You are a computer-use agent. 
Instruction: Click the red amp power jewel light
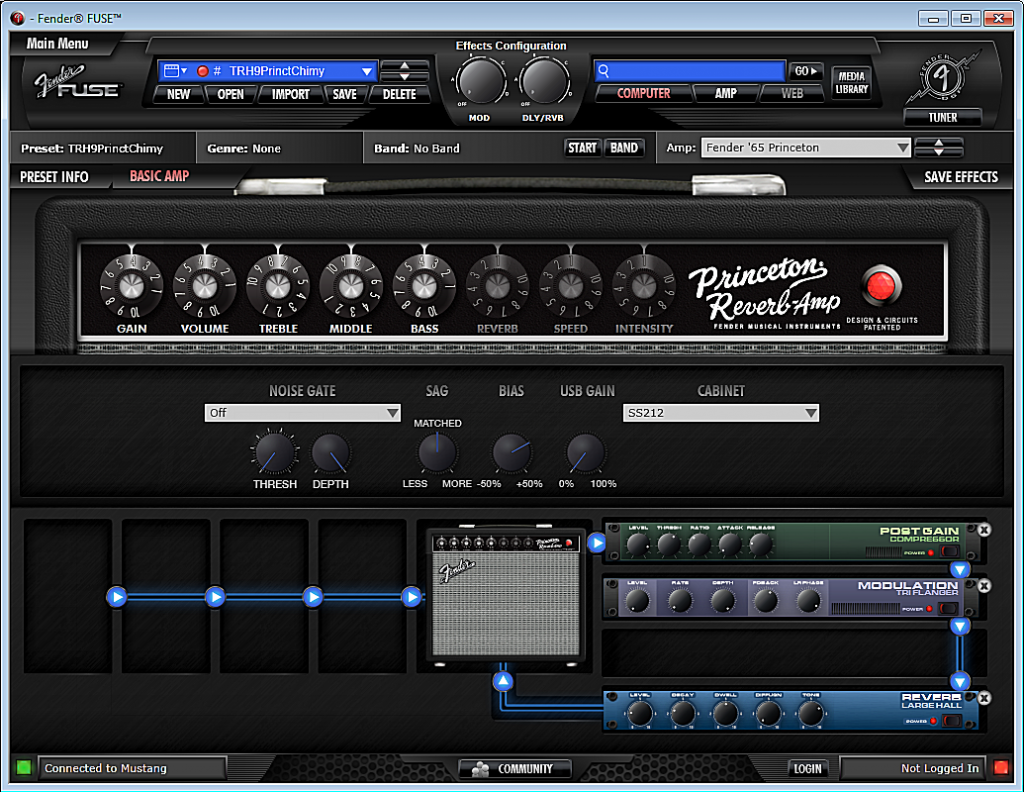tap(880, 286)
